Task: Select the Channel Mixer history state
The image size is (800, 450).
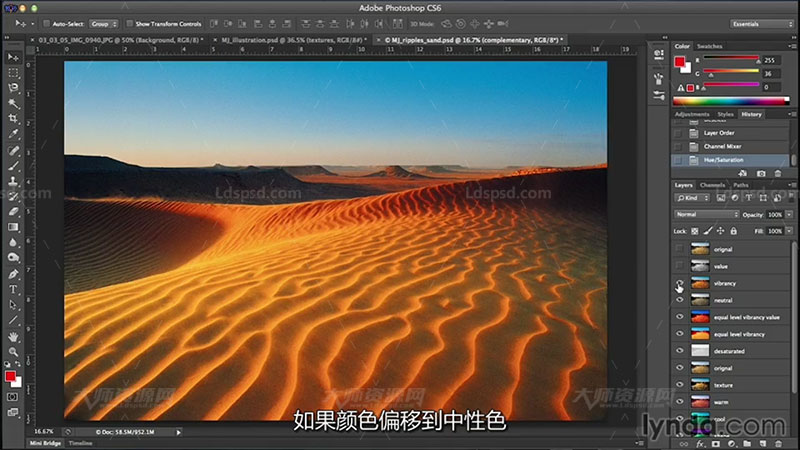Action: click(730, 146)
